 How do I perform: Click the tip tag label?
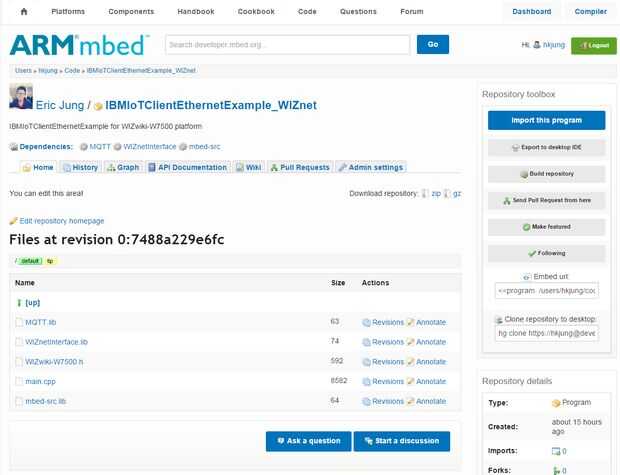click(x=50, y=261)
